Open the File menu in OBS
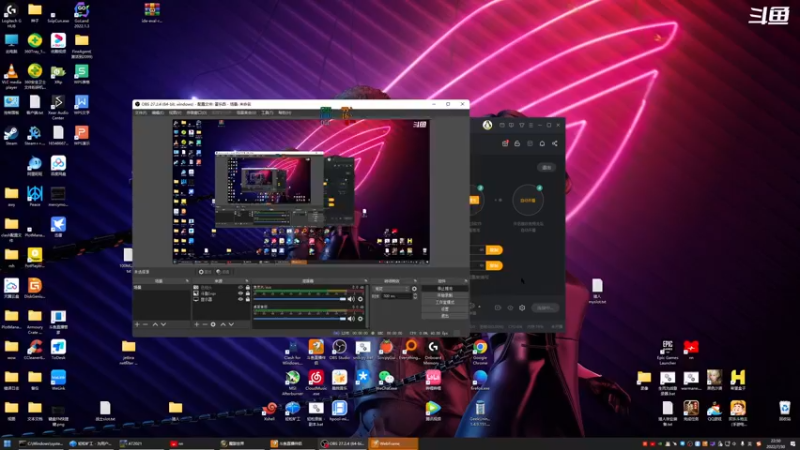Screen dimensions: 800x450 (x=141, y=113)
